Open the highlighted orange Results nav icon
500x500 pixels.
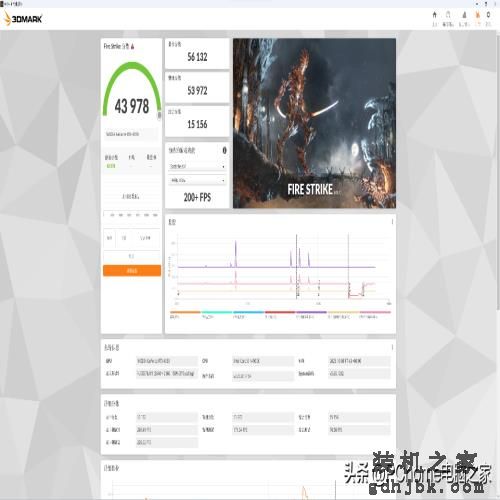click(x=478, y=15)
